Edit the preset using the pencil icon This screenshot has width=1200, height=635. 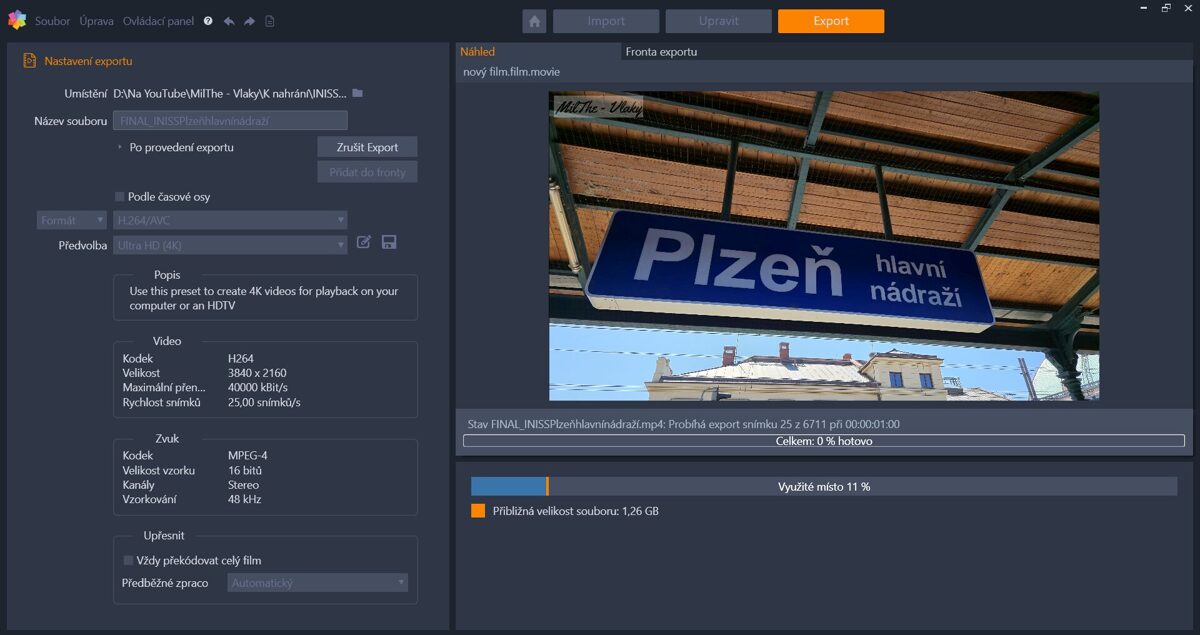pos(364,242)
